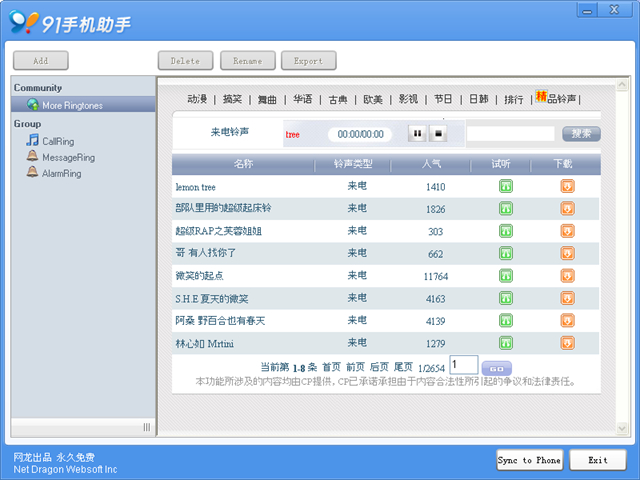Click the sidebar horizontal scroll grip
The image size is (640, 480).
(147, 427)
